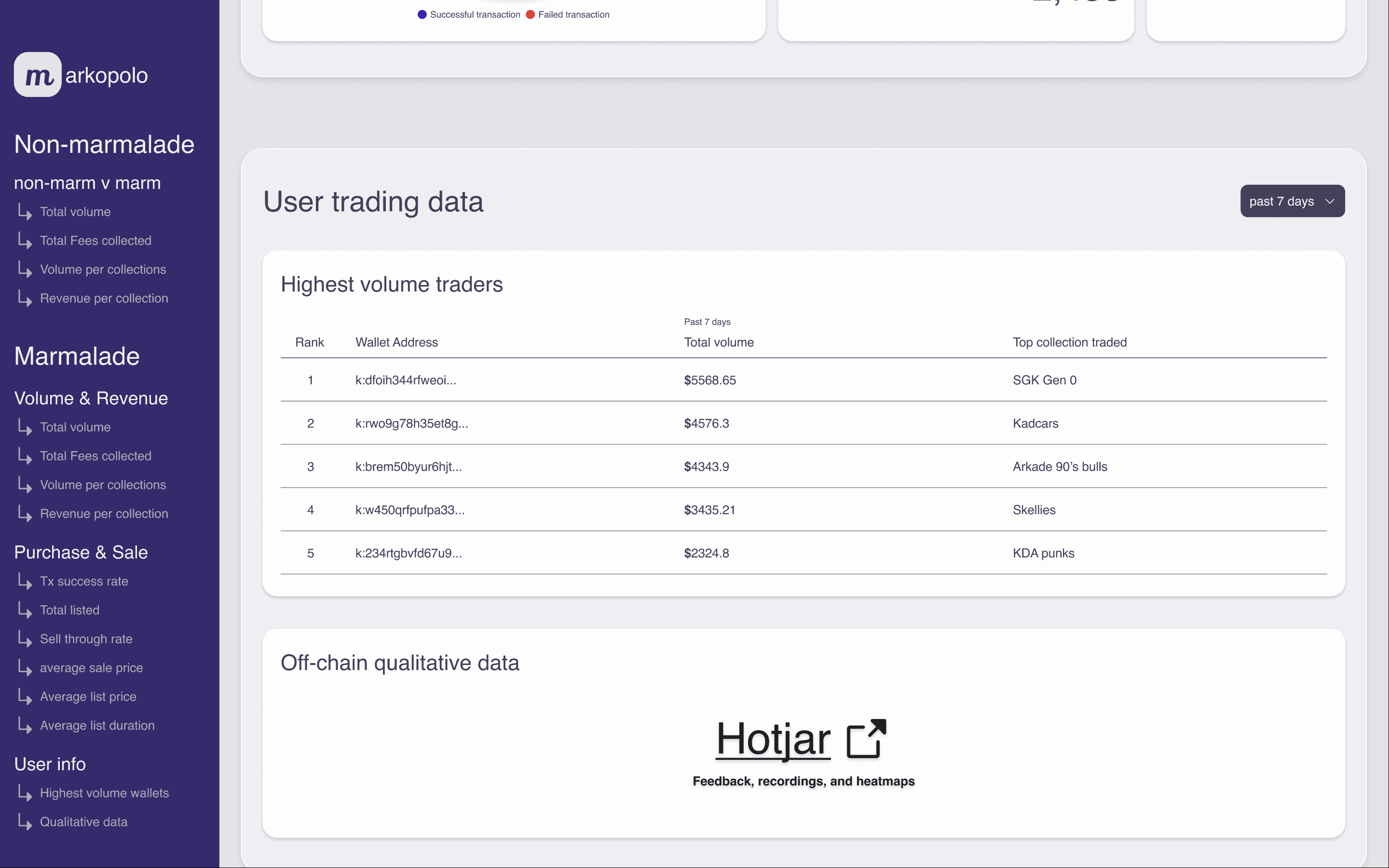Click the Markopolo 'm' logo icon
1389x868 pixels.
(38, 75)
